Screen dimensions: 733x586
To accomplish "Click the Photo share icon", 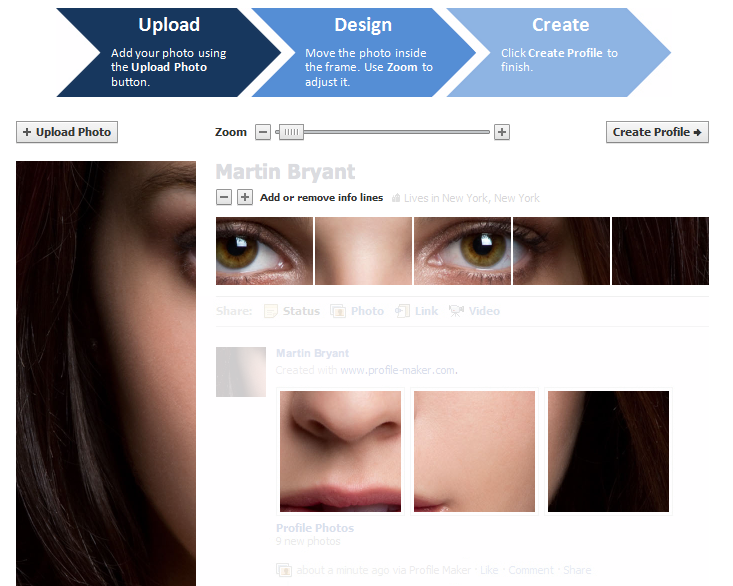I will (x=338, y=311).
